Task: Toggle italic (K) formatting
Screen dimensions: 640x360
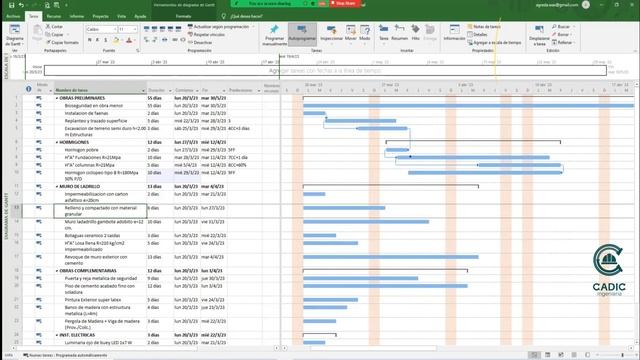Action: pyautogui.click(x=98, y=40)
